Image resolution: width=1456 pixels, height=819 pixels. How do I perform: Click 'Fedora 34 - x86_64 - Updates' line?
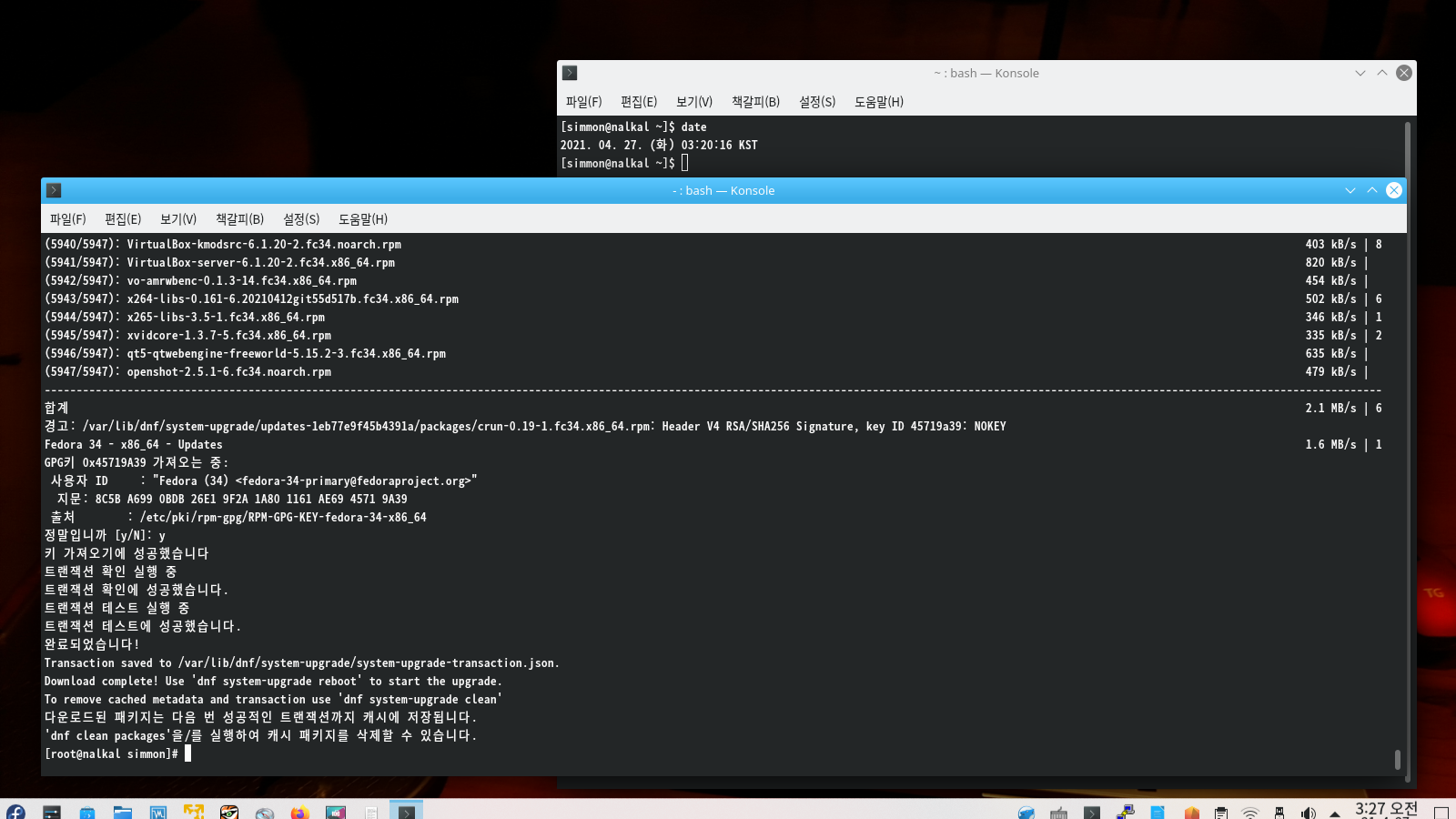tap(133, 444)
